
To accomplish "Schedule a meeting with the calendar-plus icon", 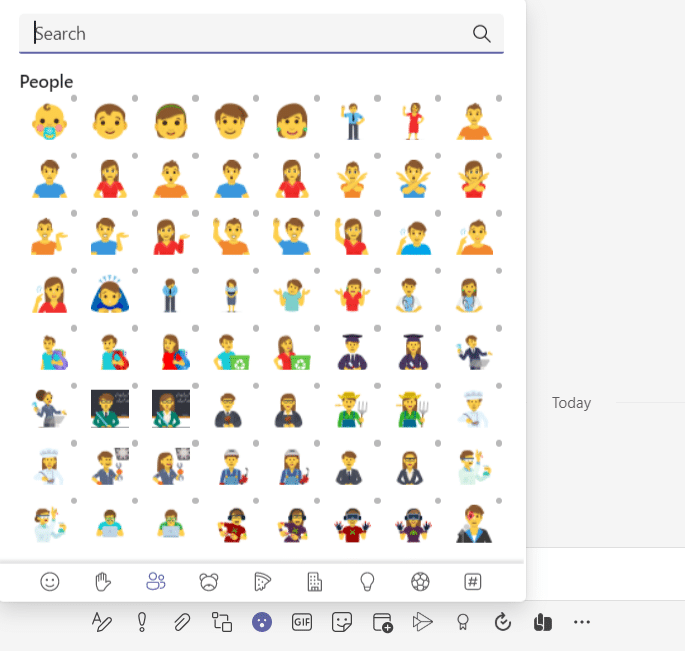I will (383, 622).
